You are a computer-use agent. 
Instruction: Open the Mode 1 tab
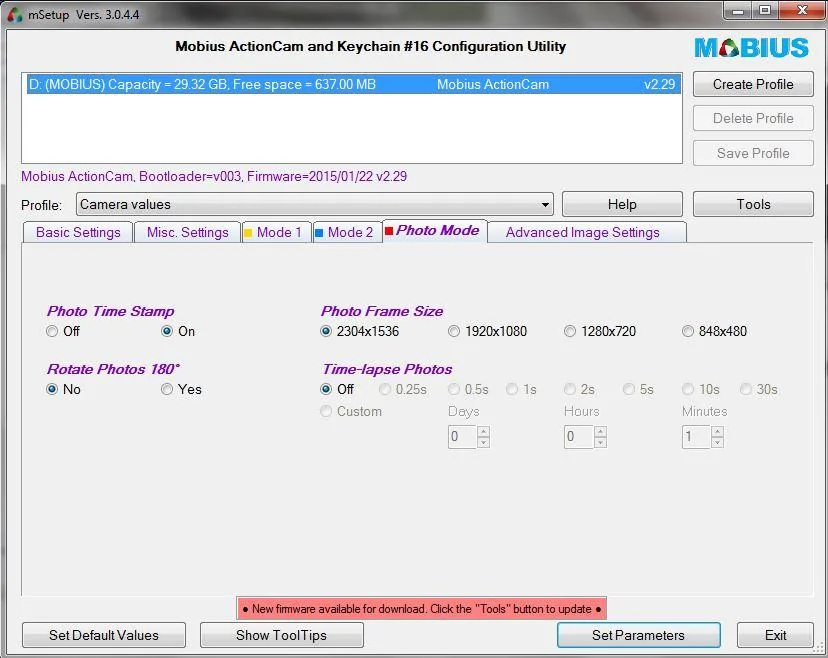(277, 232)
